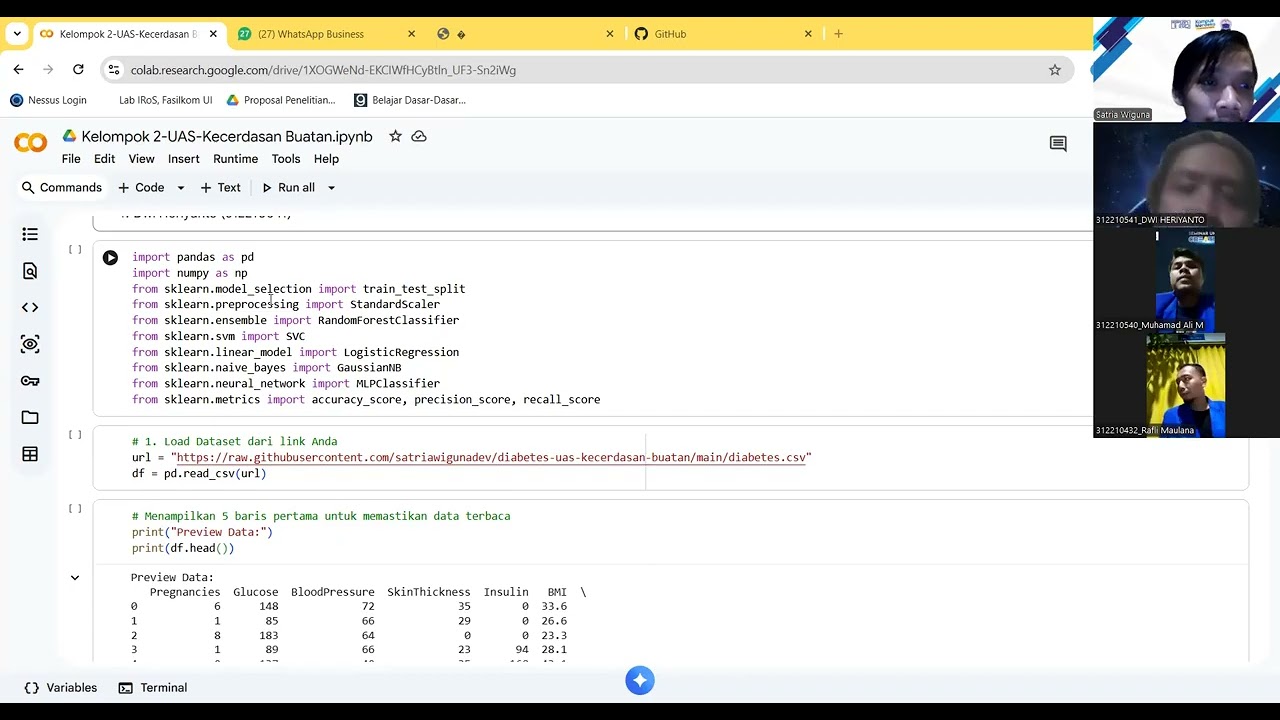Open the View menu
This screenshot has width=1280, height=720.
pos(141,159)
